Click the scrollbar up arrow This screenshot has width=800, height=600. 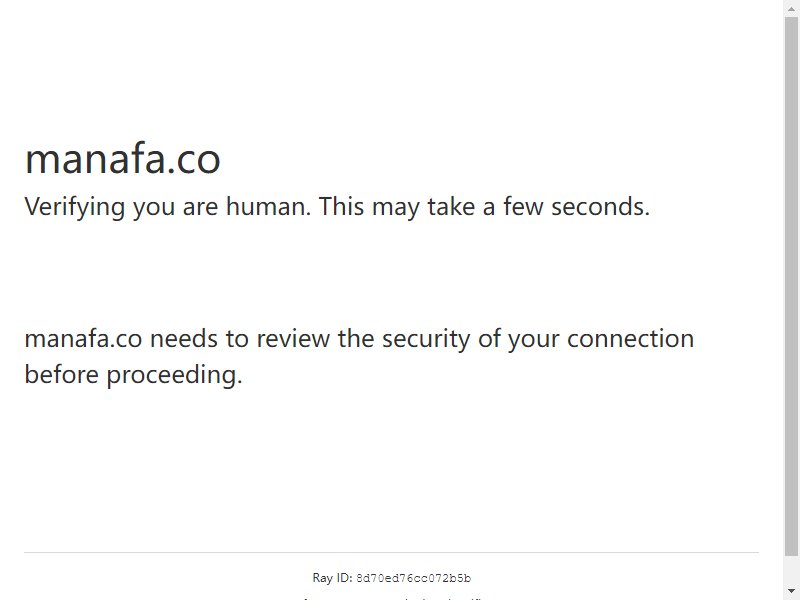(x=791, y=6)
